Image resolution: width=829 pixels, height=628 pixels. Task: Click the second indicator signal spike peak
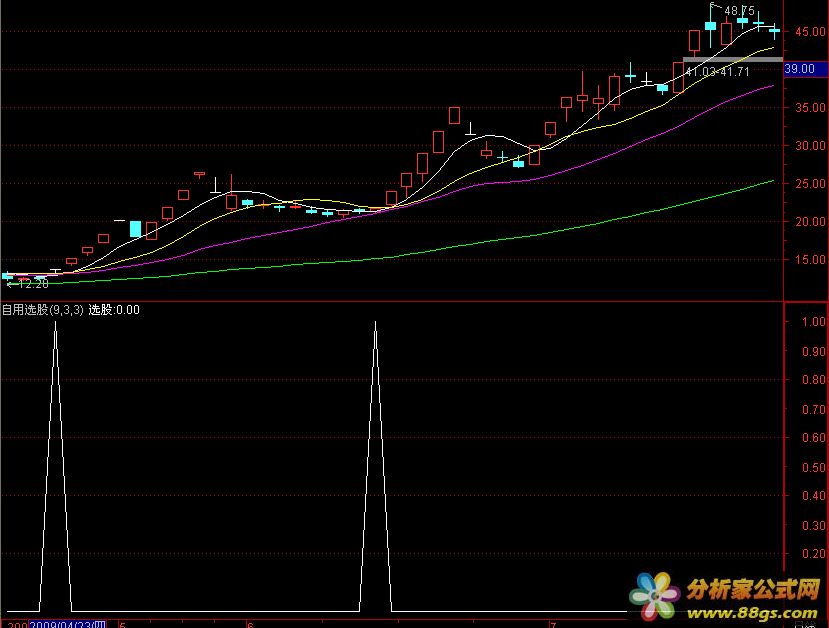coord(375,322)
